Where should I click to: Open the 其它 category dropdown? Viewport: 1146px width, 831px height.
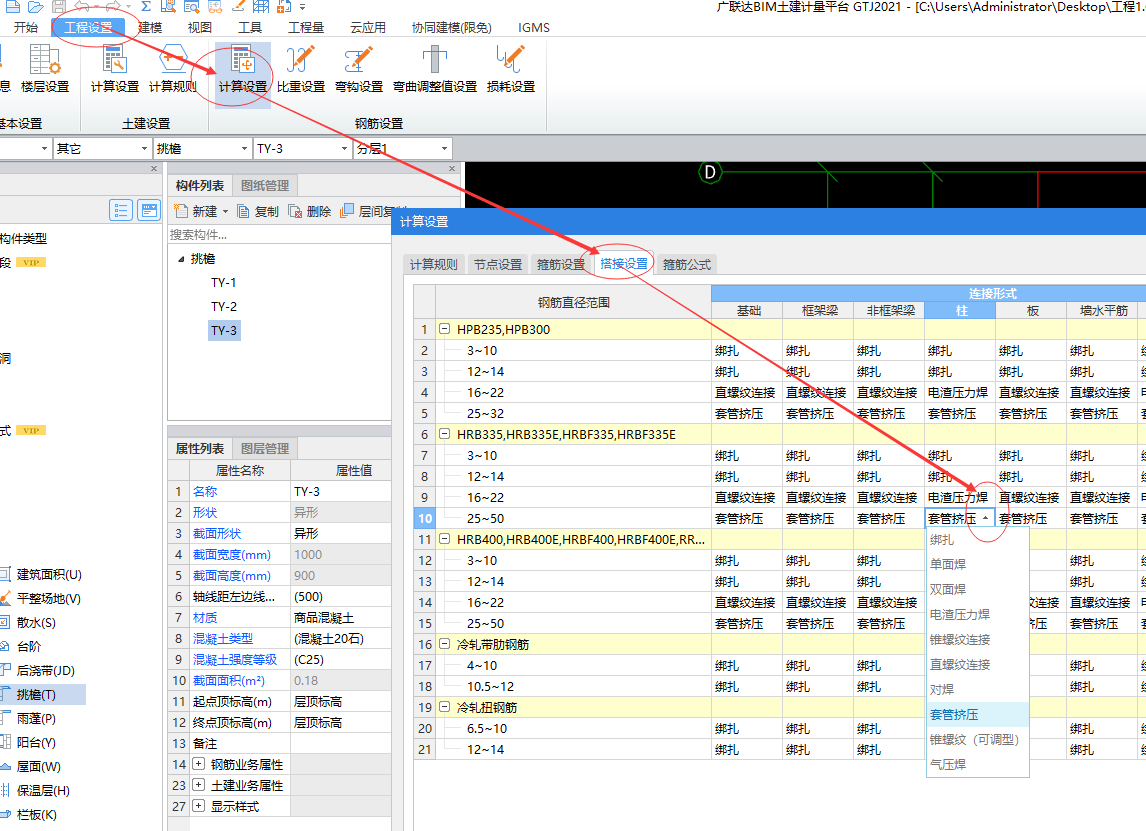(143, 148)
